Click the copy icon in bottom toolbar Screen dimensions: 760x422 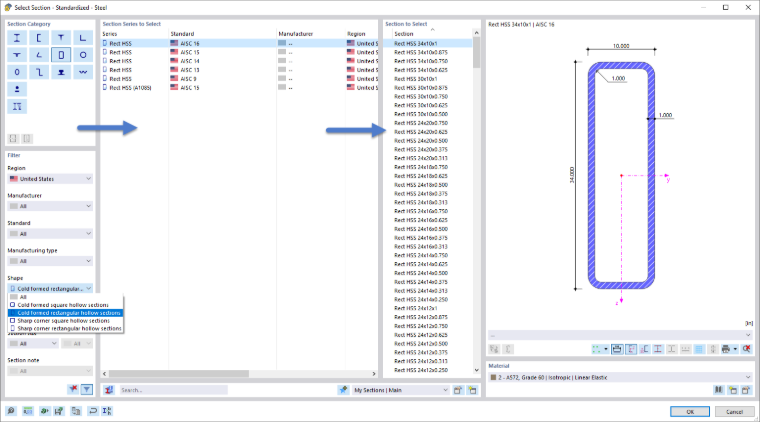pos(76,411)
